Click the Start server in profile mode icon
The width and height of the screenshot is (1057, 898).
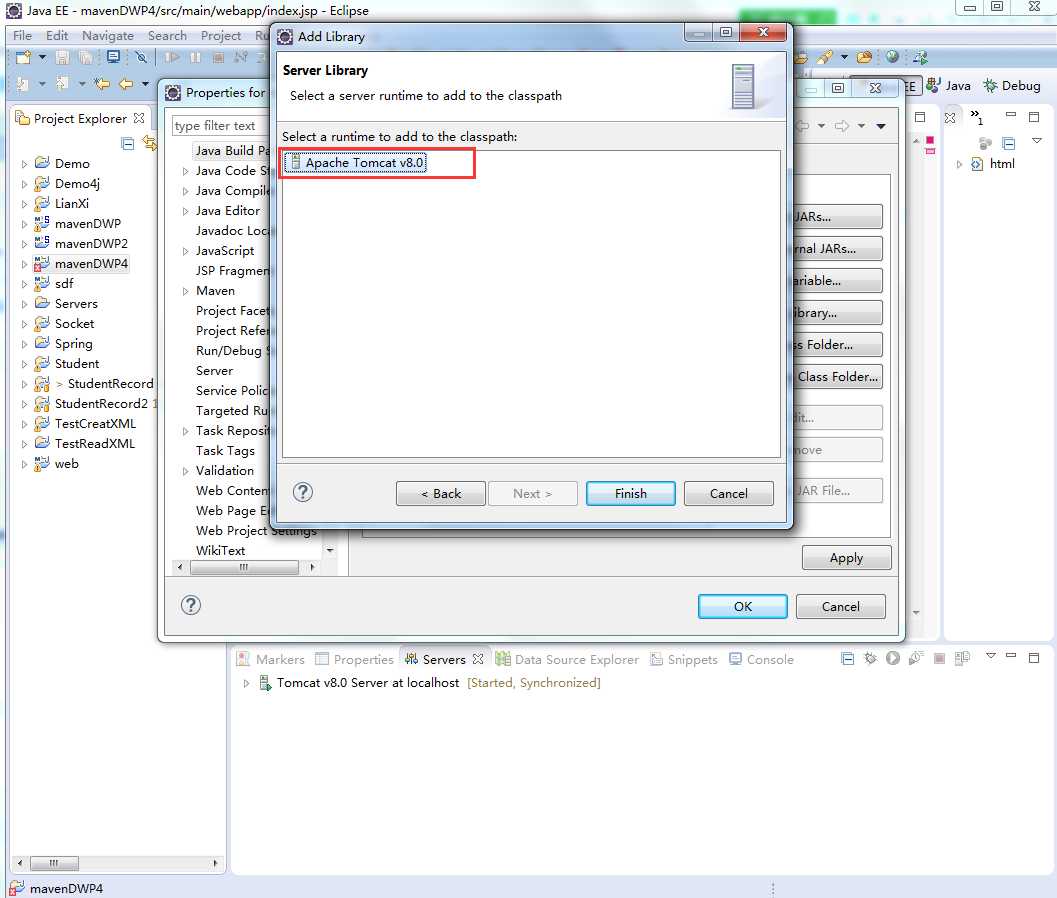pos(915,659)
